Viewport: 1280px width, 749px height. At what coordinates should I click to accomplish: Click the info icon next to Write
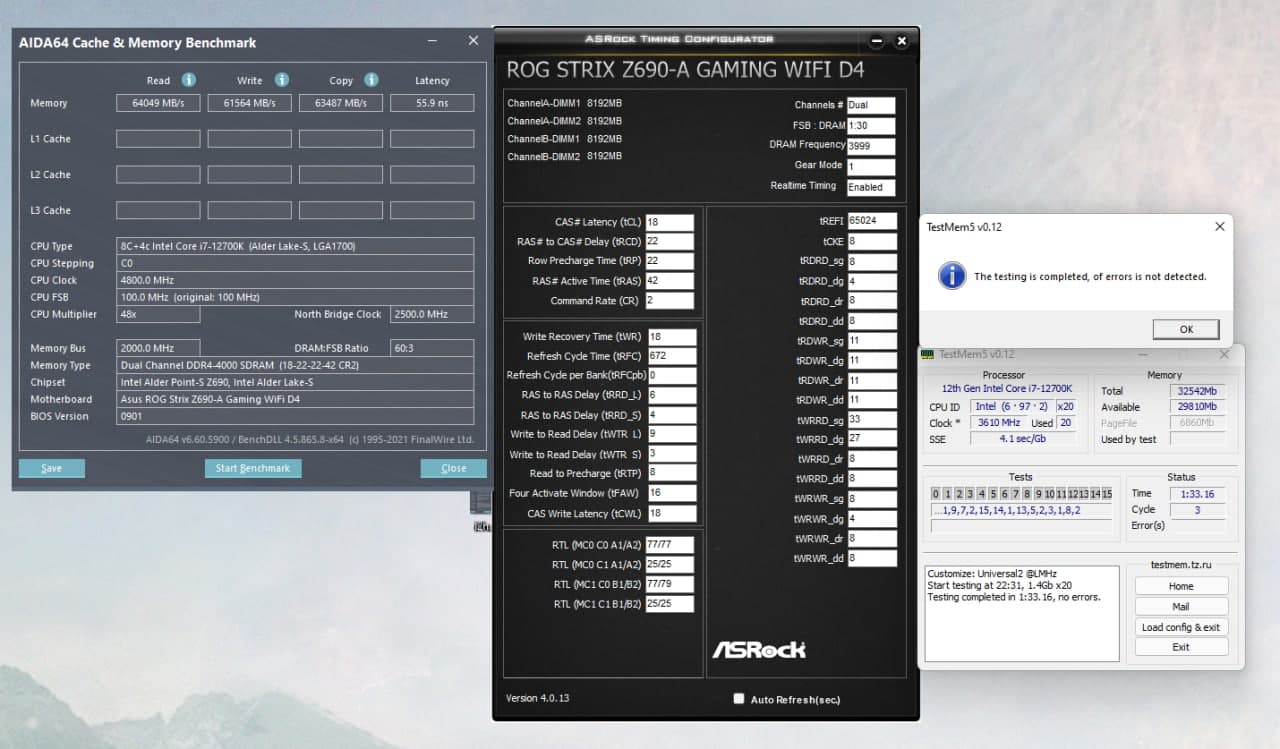coord(282,80)
